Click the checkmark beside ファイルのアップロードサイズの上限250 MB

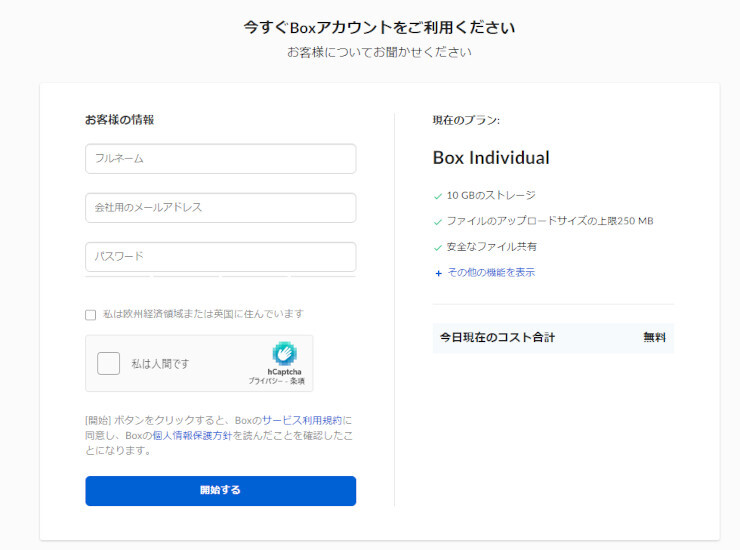click(x=438, y=221)
